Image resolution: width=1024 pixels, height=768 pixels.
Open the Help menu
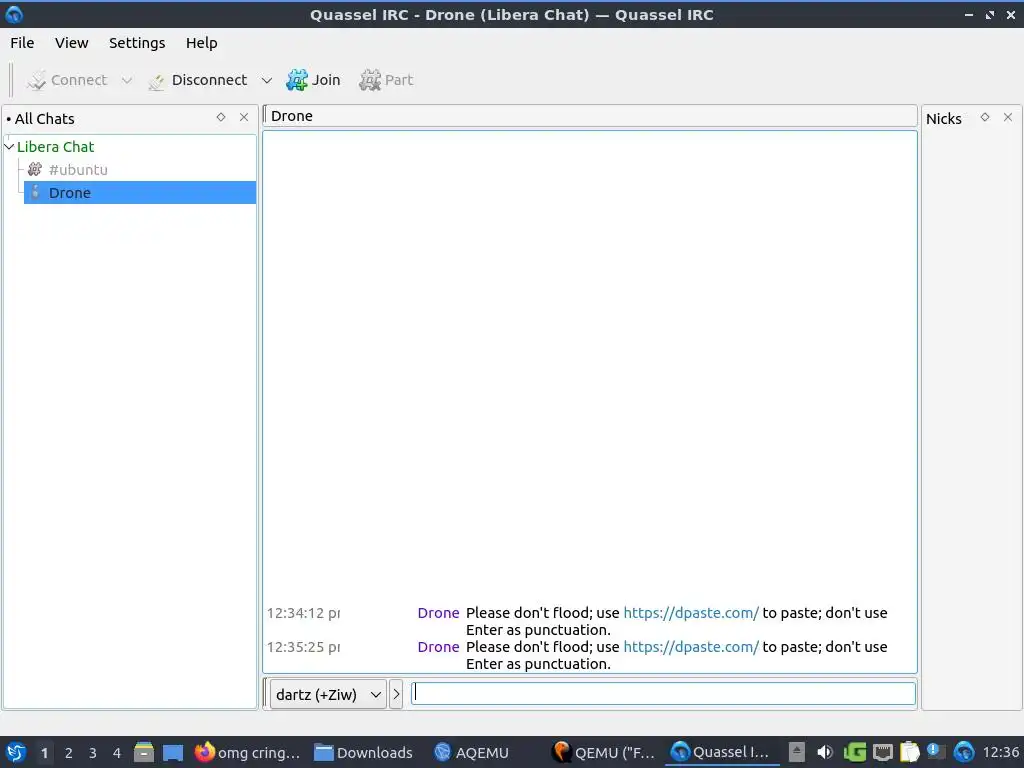[x=201, y=43]
